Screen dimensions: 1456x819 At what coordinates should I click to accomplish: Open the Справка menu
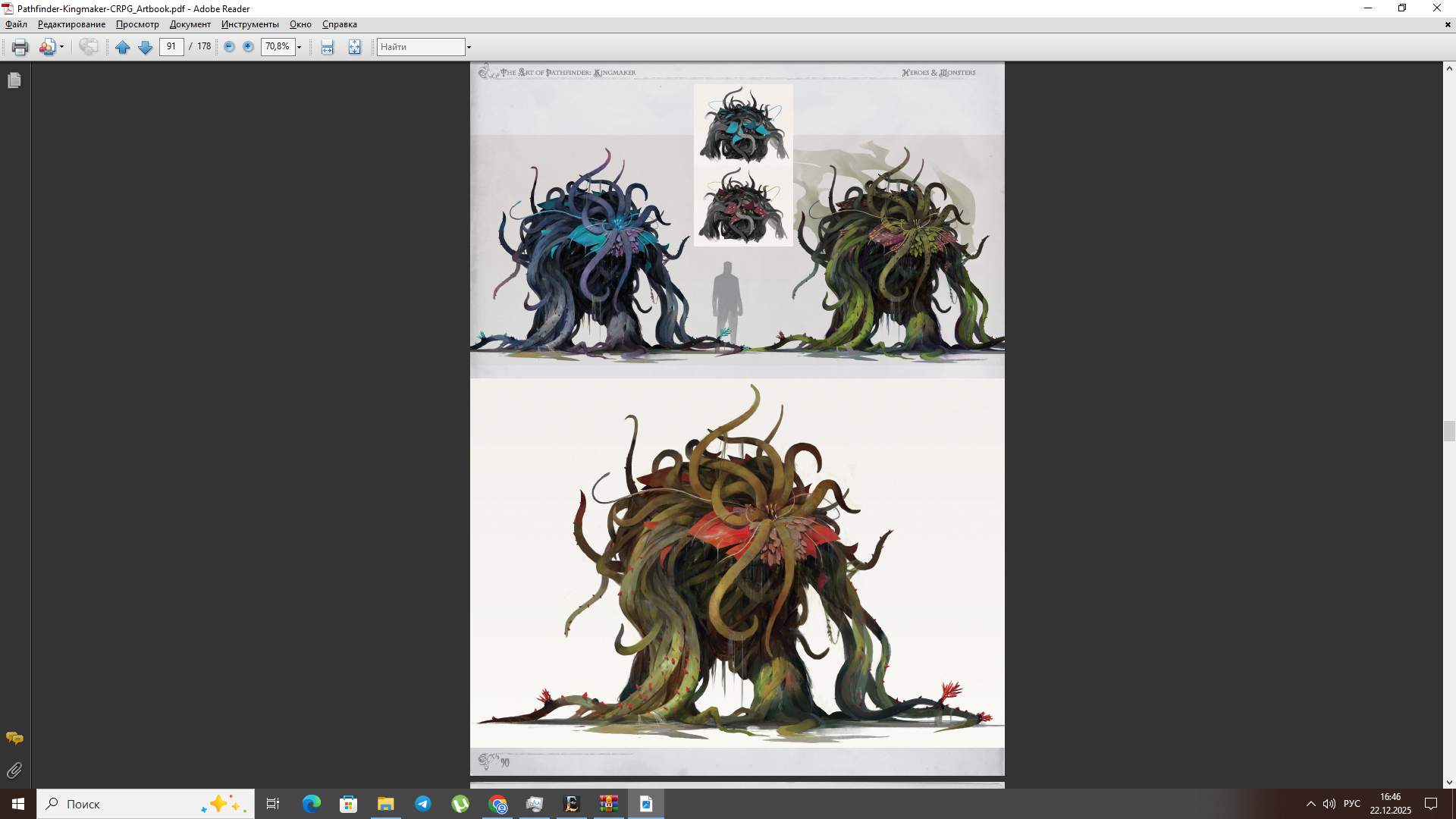pos(339,24)
